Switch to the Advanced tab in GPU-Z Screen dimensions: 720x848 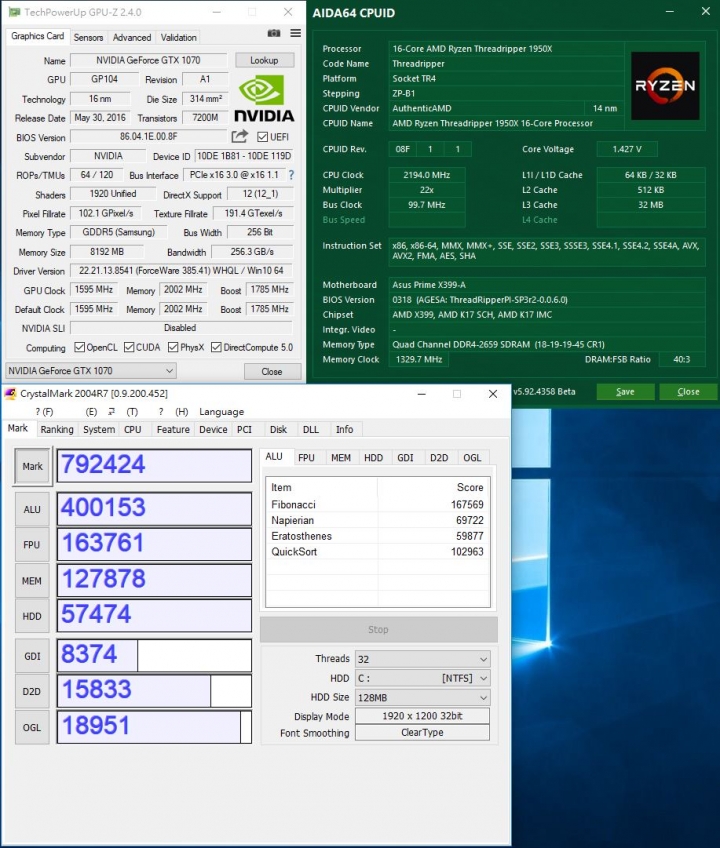(132, 37)
